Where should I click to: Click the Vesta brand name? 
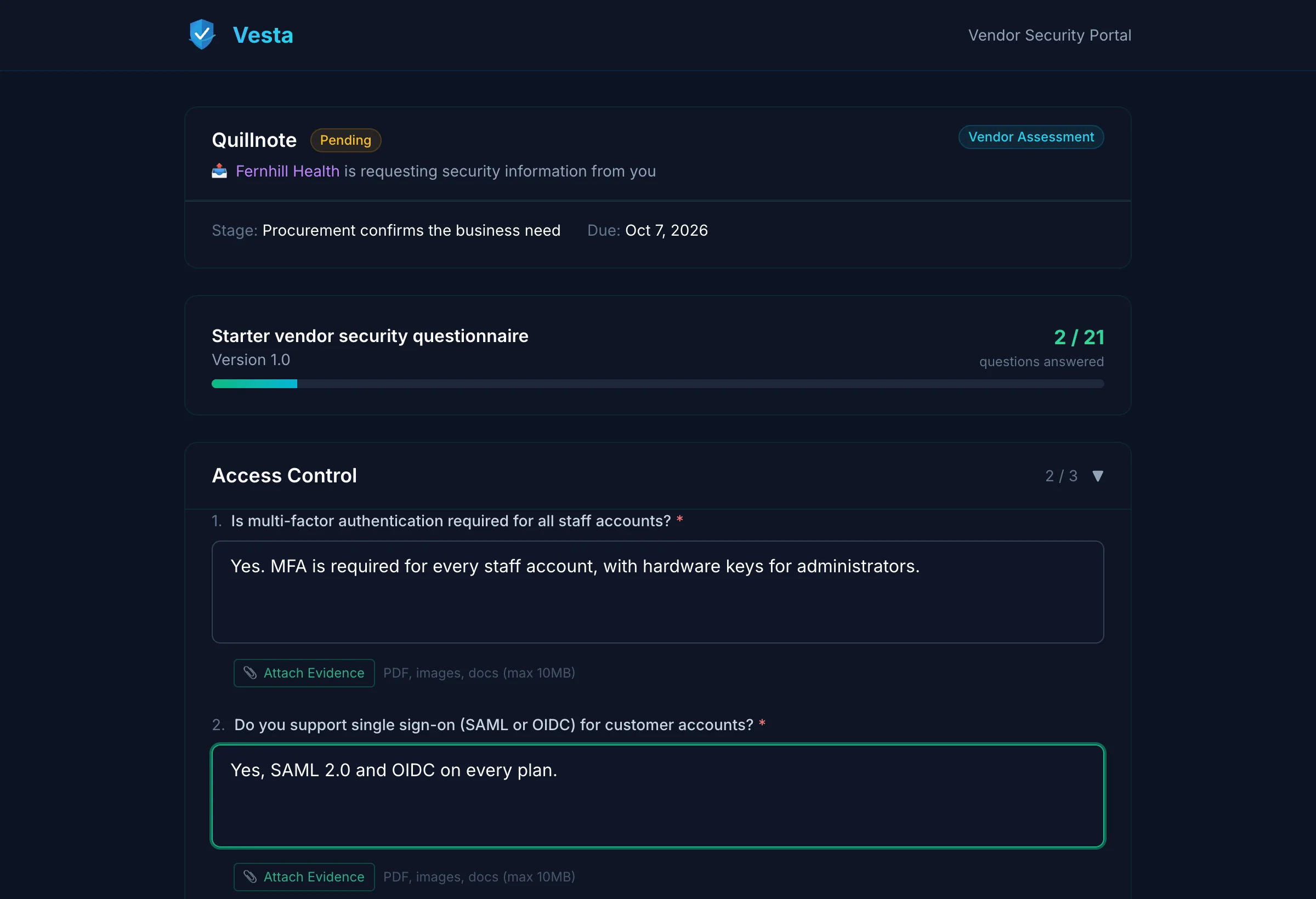coord(263,35)
